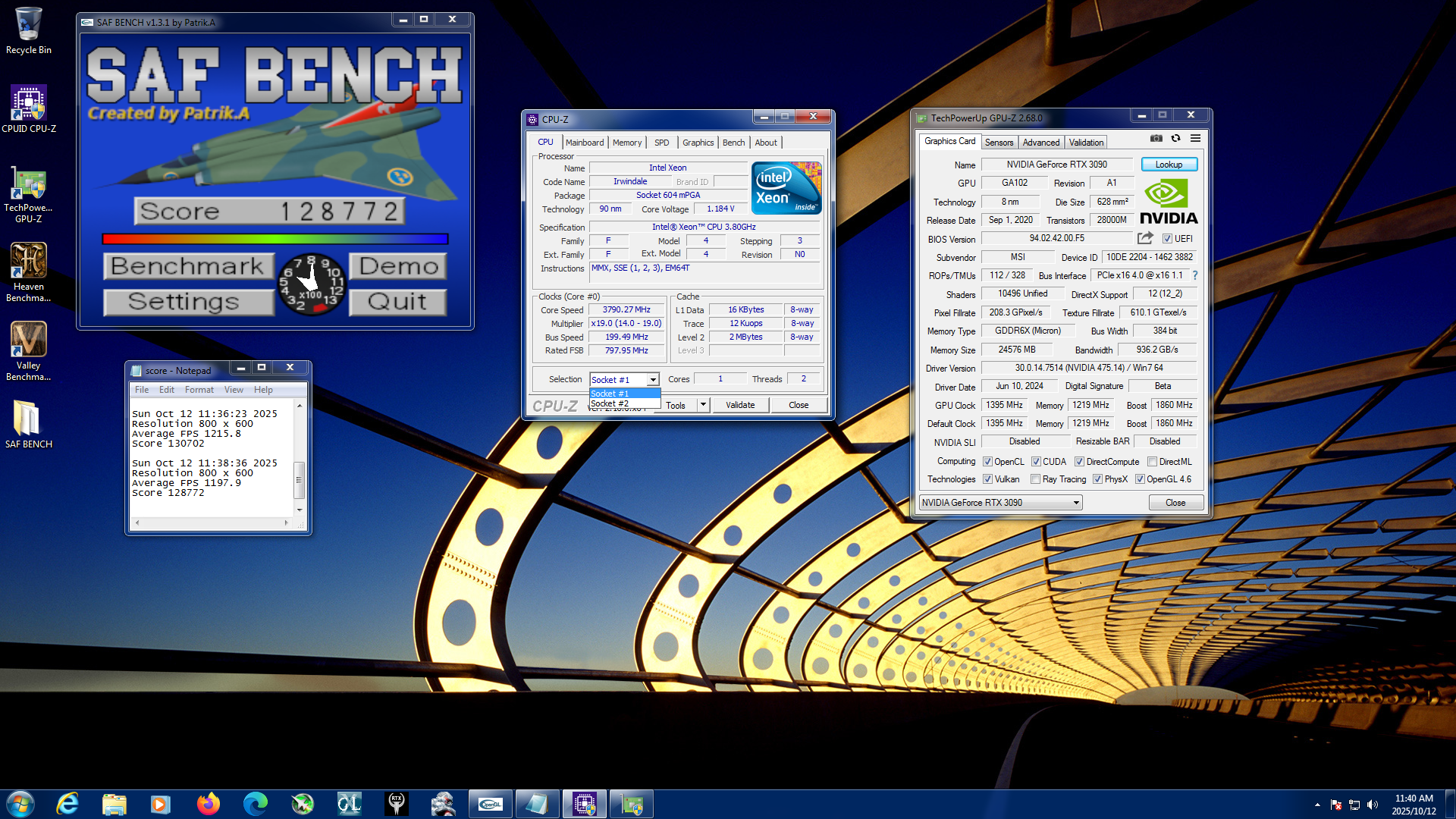Viewport: 1456px width, 819px height.
Task: Open the GPU-Z hamburger menu
Action: (1195, 138)
